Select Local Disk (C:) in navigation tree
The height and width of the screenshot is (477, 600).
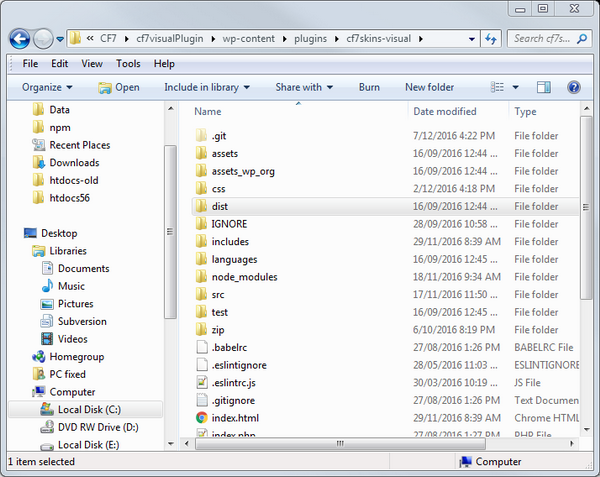pyautogui.click(x=90, y=410)
